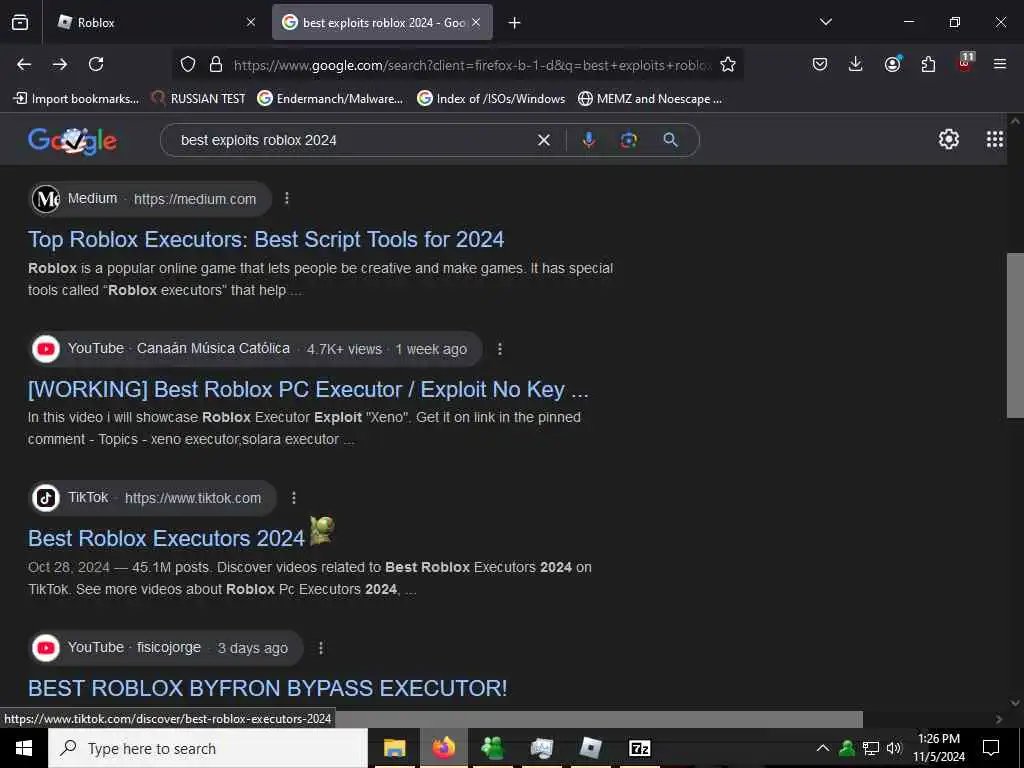Open the Medium source link
Image resolution: width=1024 pixels, height=768 pixels.
(x=151, y=199)
